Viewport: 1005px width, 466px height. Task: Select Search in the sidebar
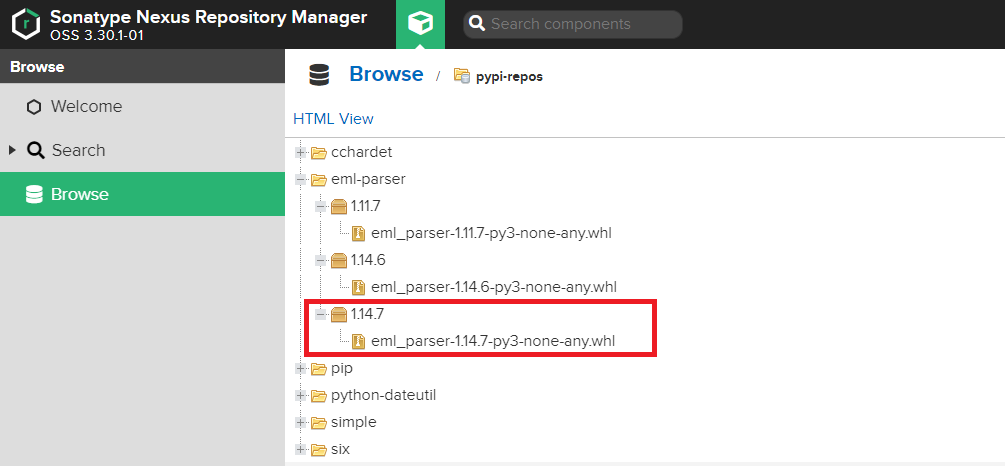[142, 150]
